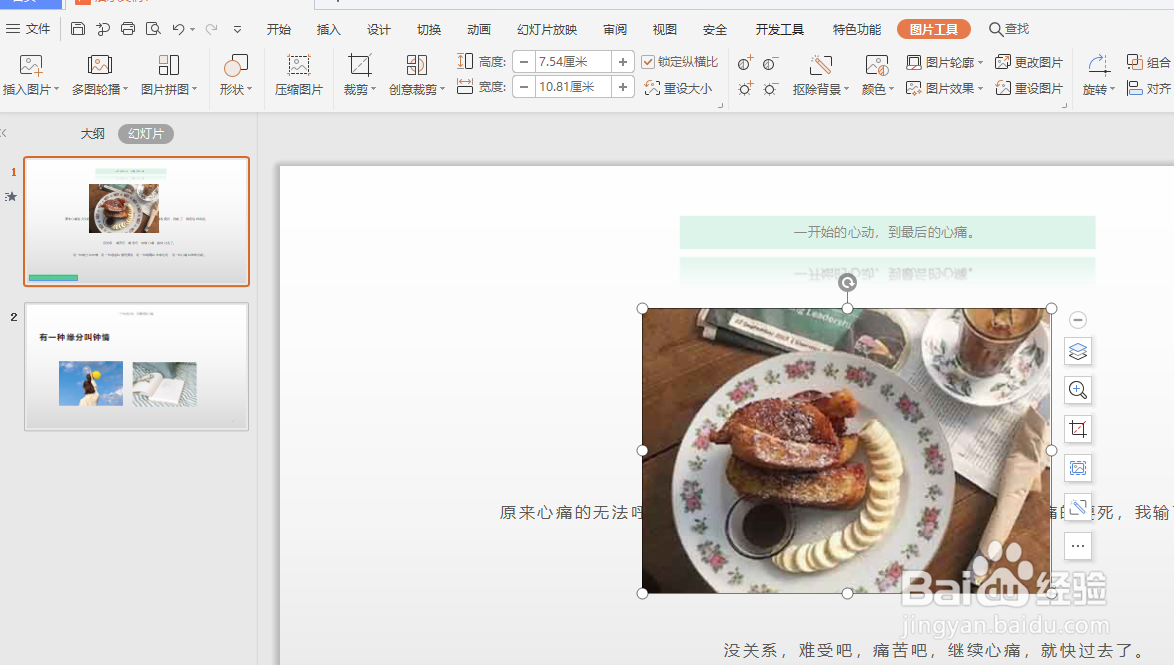Screen dimensions: 1174x665
Task: Expand the 裁剪 dropdown arrow
Action: coord(373,89)
